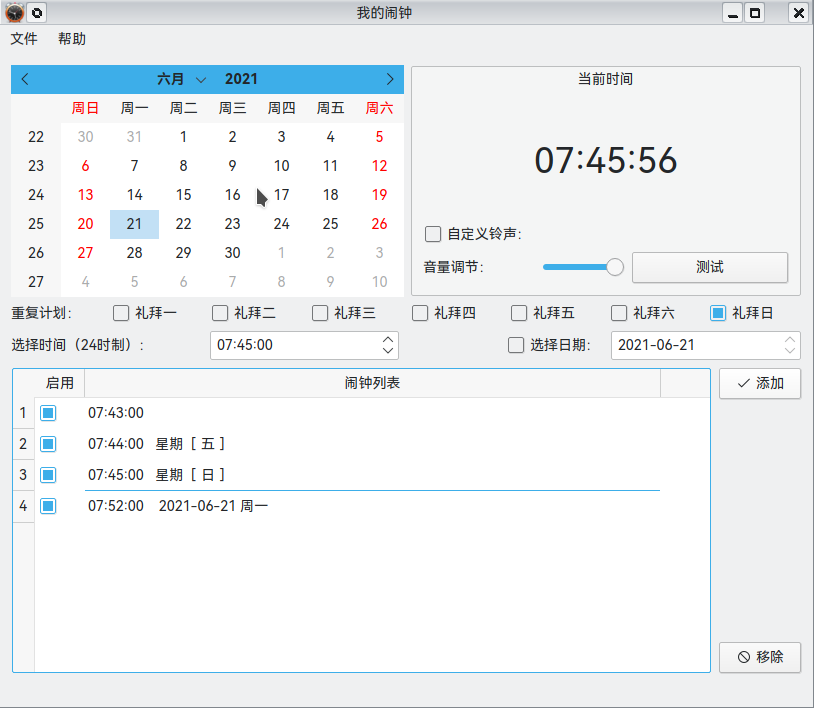
Task: Disable the 07:43:00 alarm checkbox
Action: pyautogui.click(x=48, y=413)
